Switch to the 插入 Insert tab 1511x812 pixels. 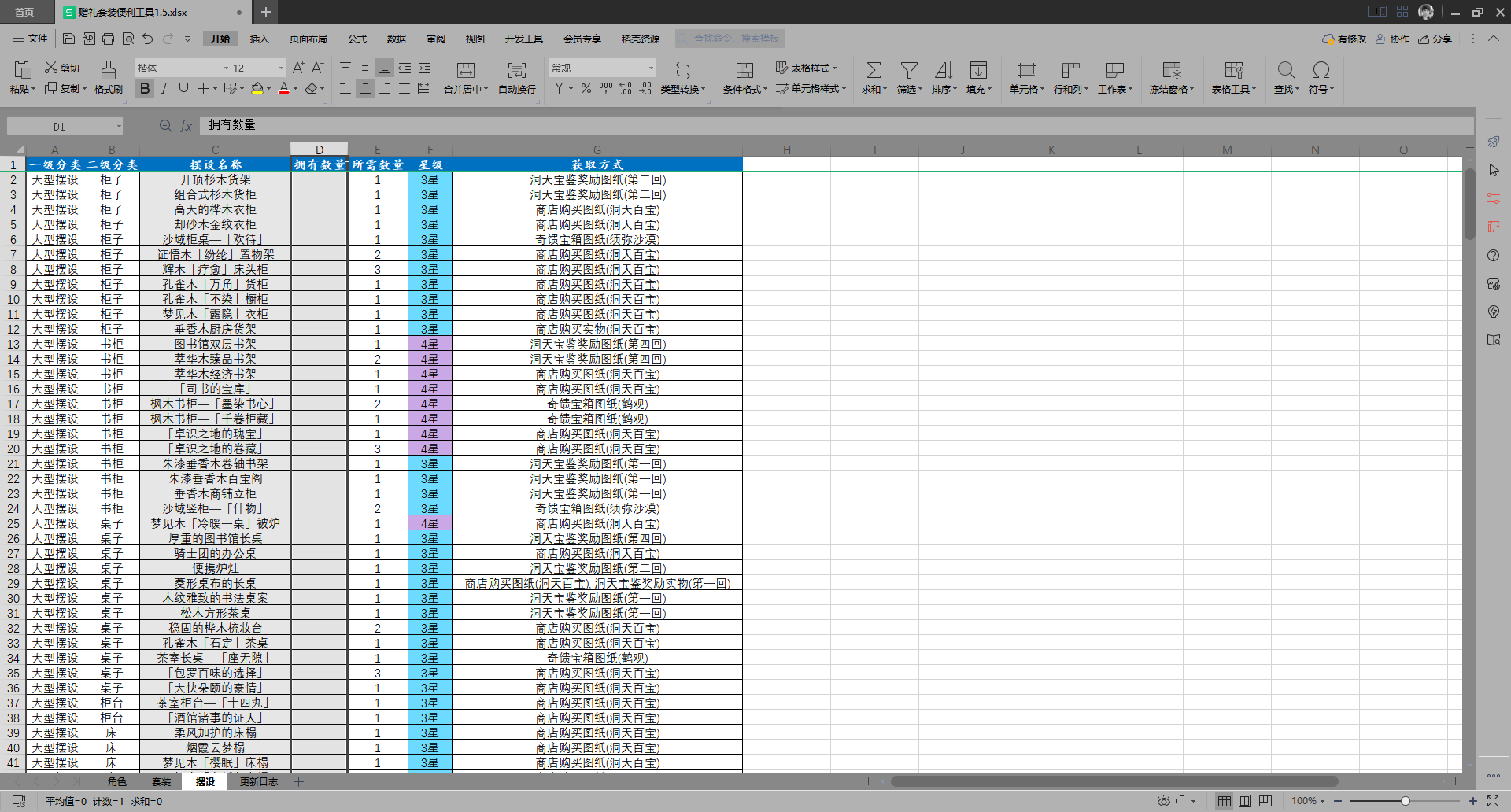[259, 39]
